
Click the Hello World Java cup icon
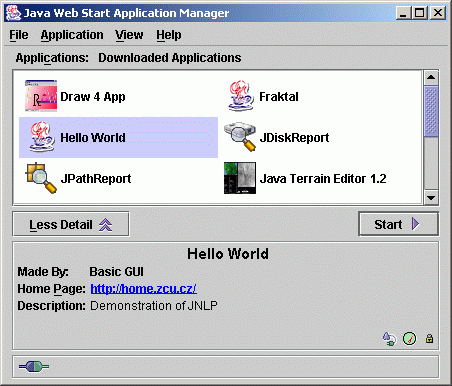pos(41,137)
